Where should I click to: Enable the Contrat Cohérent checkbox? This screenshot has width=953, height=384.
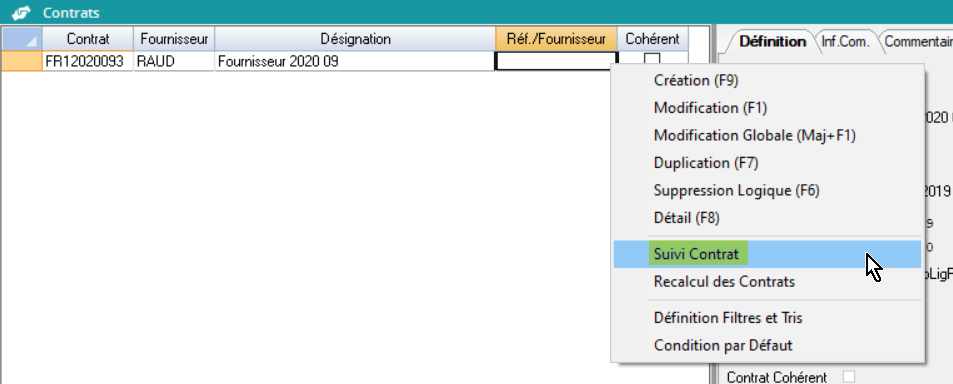coord(848,377)
